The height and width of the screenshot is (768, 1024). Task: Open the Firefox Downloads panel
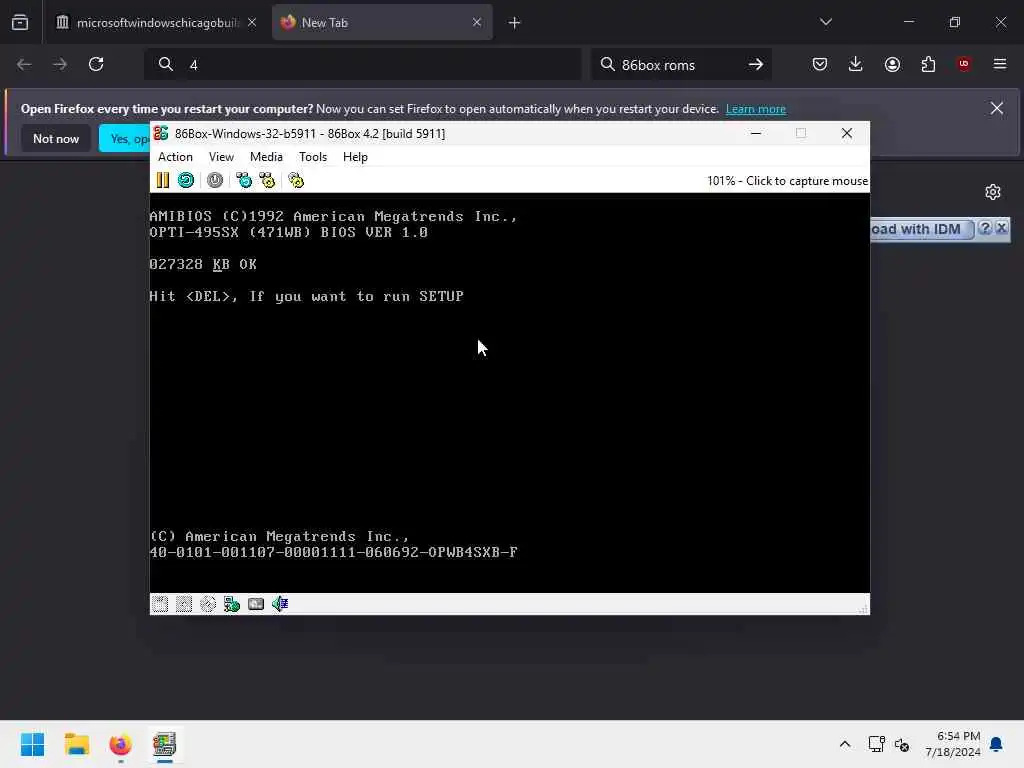click(x=856, y=64)
